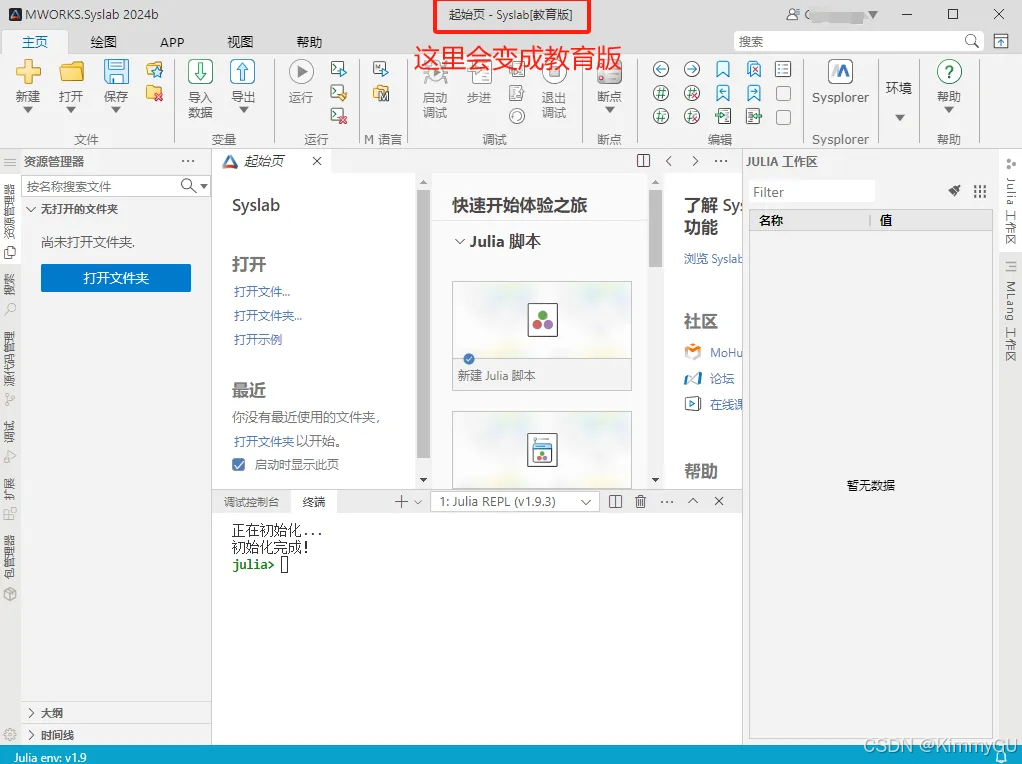The image size is (1022, 764).
Task: Toggle the middle-row empty checkbox in 编辑 group
Action: pos(784,93)
